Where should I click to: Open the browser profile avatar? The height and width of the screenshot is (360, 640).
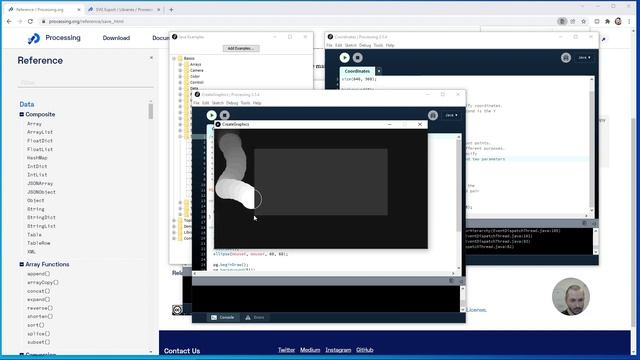coord(618,21)
